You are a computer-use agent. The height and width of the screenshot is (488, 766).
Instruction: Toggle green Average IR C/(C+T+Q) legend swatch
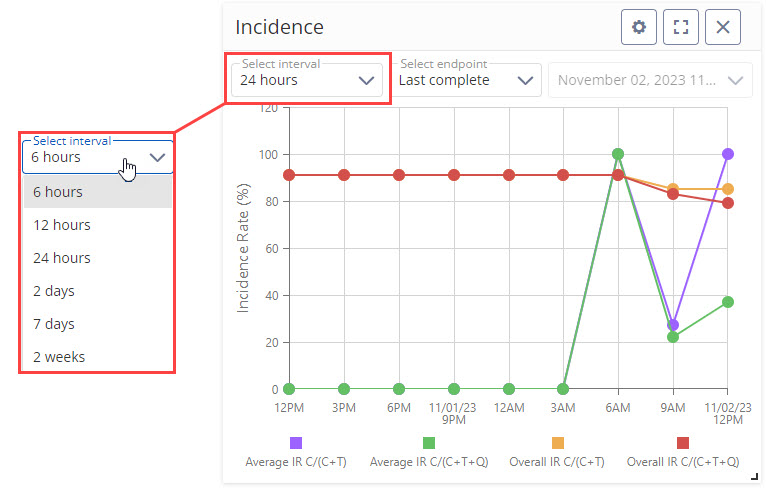(428, 443)
